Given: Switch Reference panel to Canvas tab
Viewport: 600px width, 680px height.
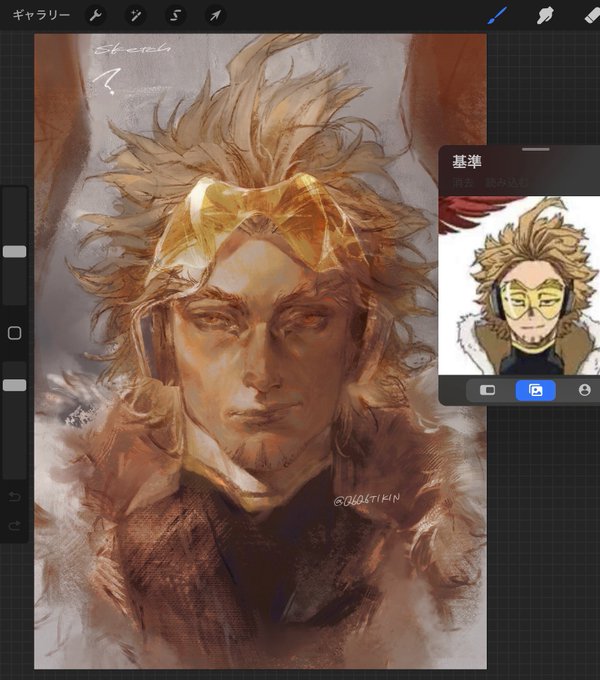Looking at the screenshot, I should (x=487, y=390).
